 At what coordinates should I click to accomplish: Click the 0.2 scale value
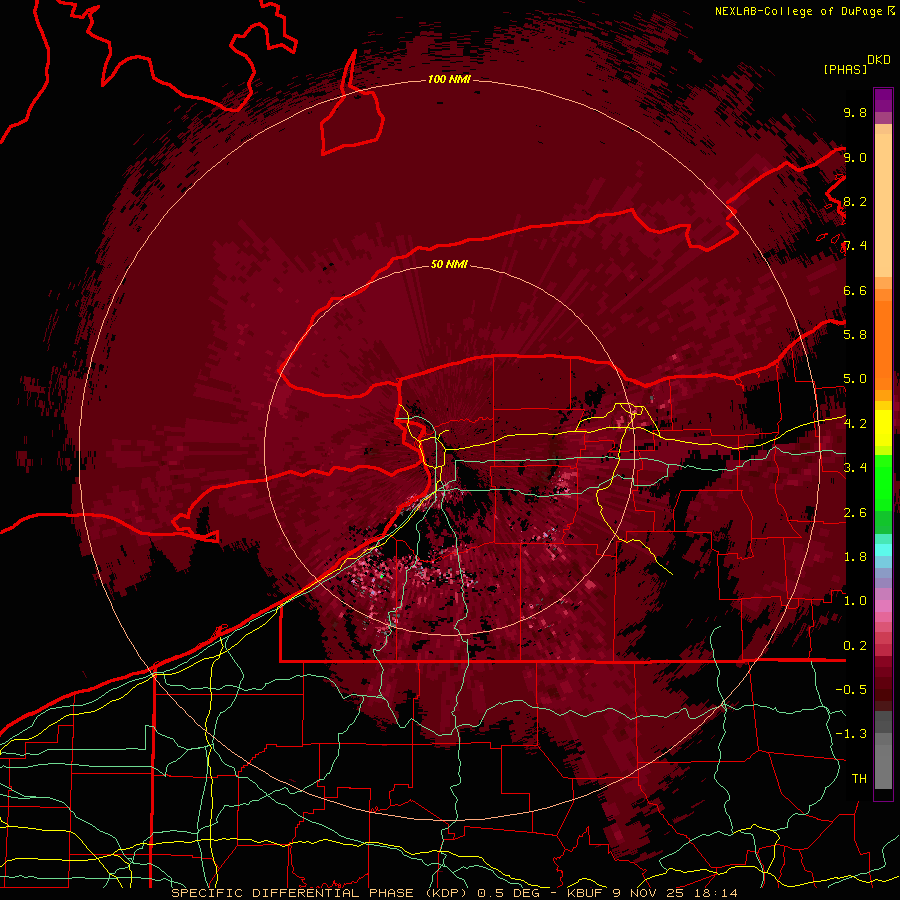click(855, 646)
